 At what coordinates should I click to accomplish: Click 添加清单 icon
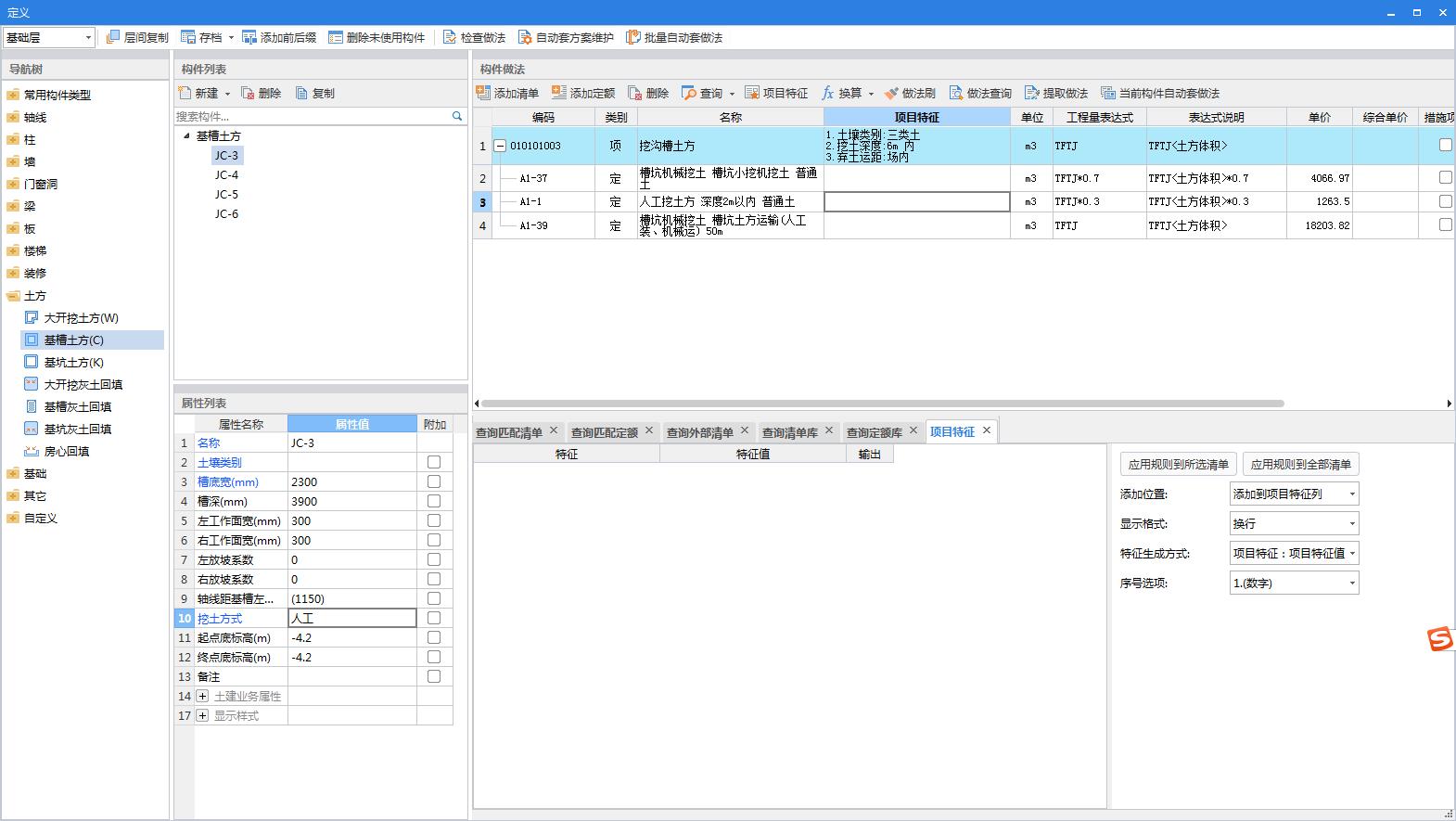483,93
